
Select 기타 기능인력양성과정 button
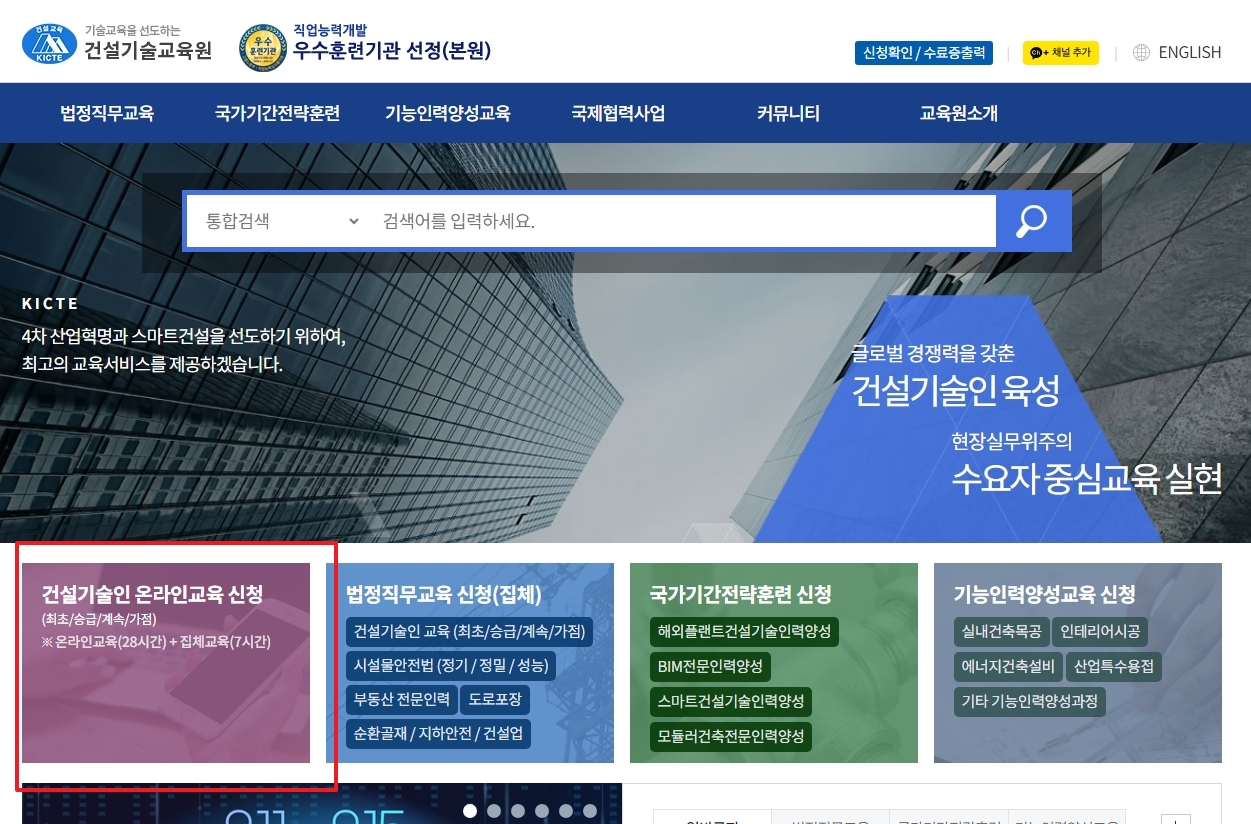click(1029, 701)
